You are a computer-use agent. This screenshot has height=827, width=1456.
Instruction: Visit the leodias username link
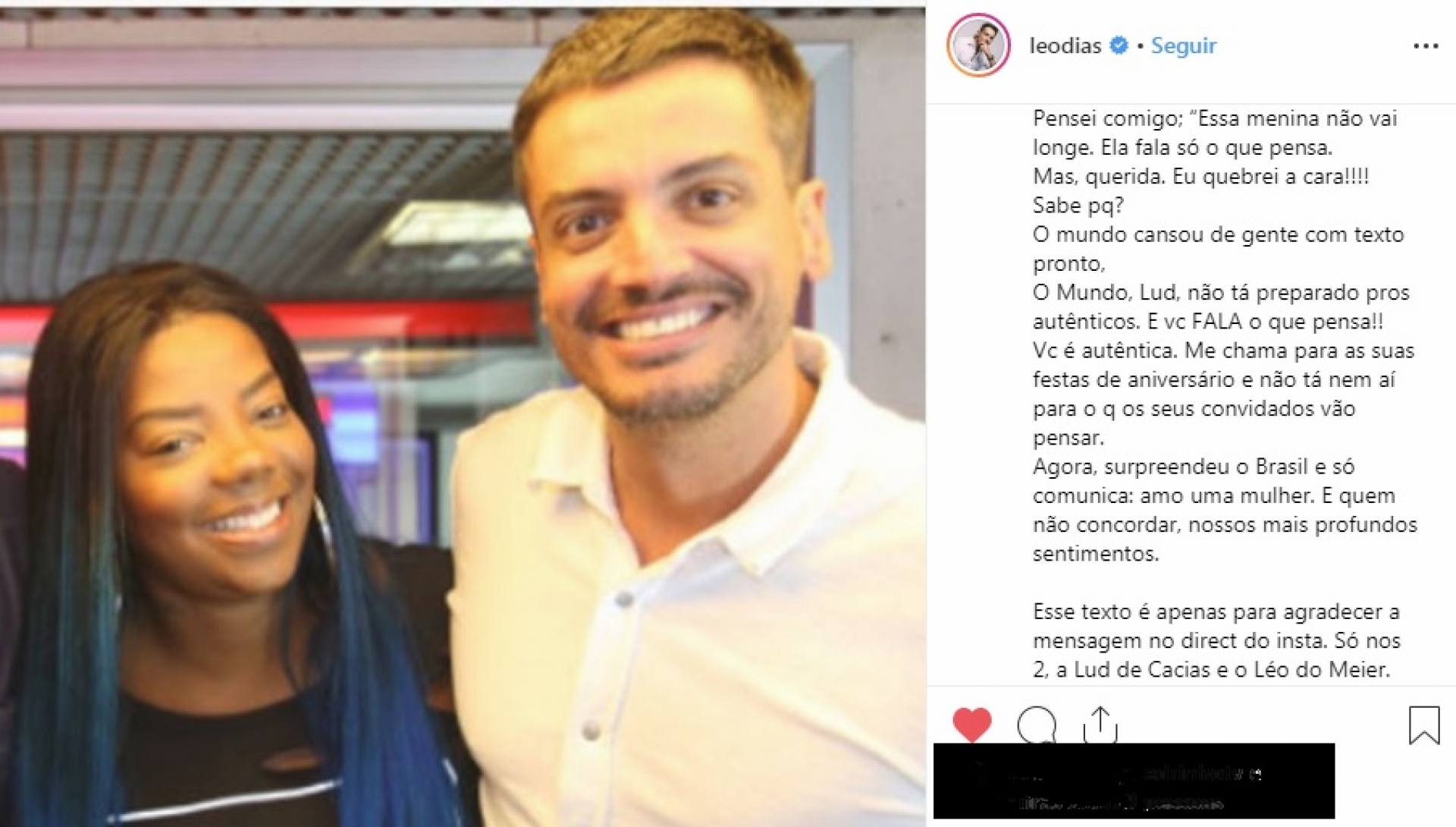(1065, 46)
